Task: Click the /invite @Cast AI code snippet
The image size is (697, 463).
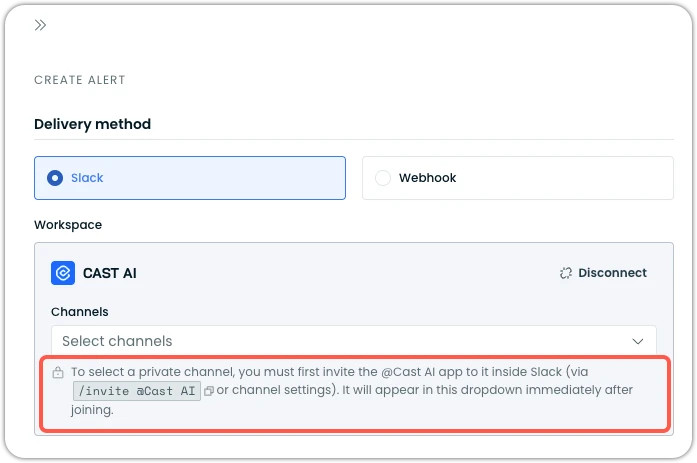Action: coord(137,391)
